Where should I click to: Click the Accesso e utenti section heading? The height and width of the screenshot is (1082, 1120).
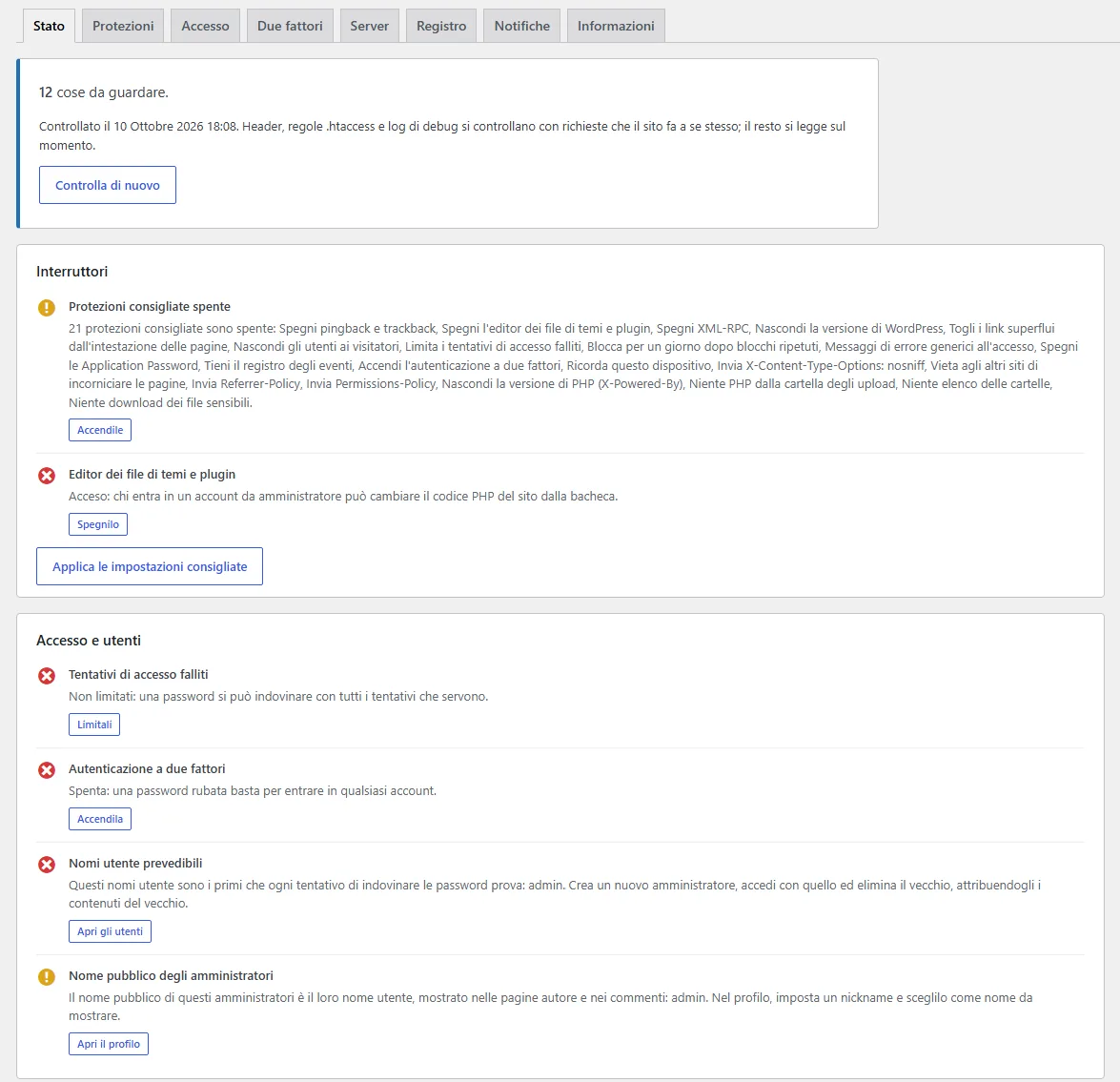[89, 641]
